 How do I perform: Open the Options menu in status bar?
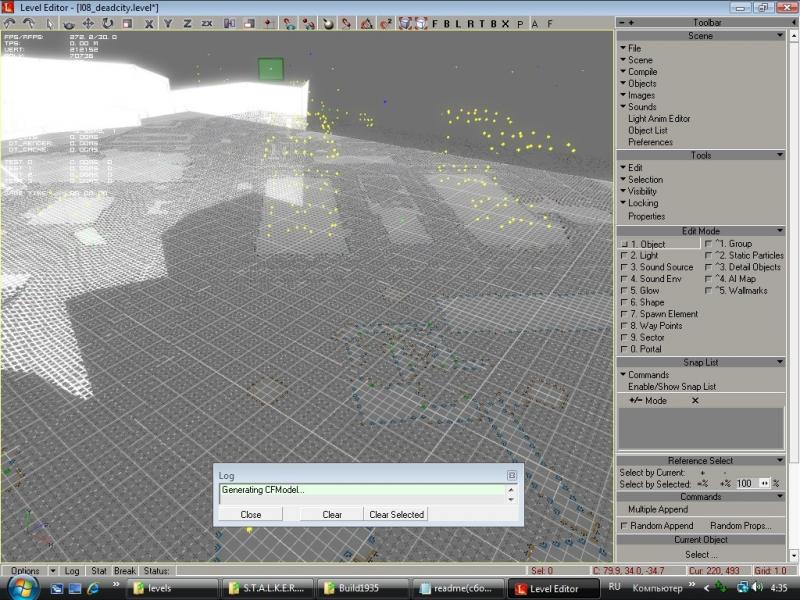click(x=25, y=571)
